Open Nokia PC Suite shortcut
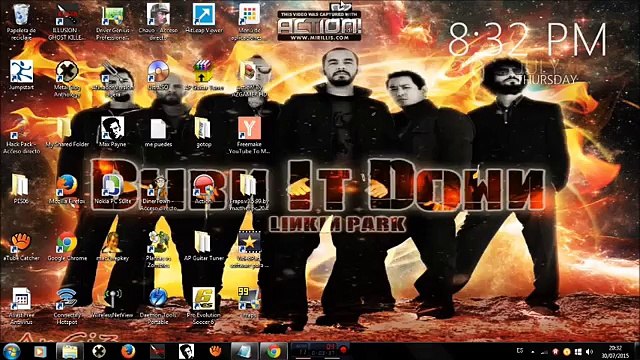This screenshot has height=360, width=640. tap(113, 189)
